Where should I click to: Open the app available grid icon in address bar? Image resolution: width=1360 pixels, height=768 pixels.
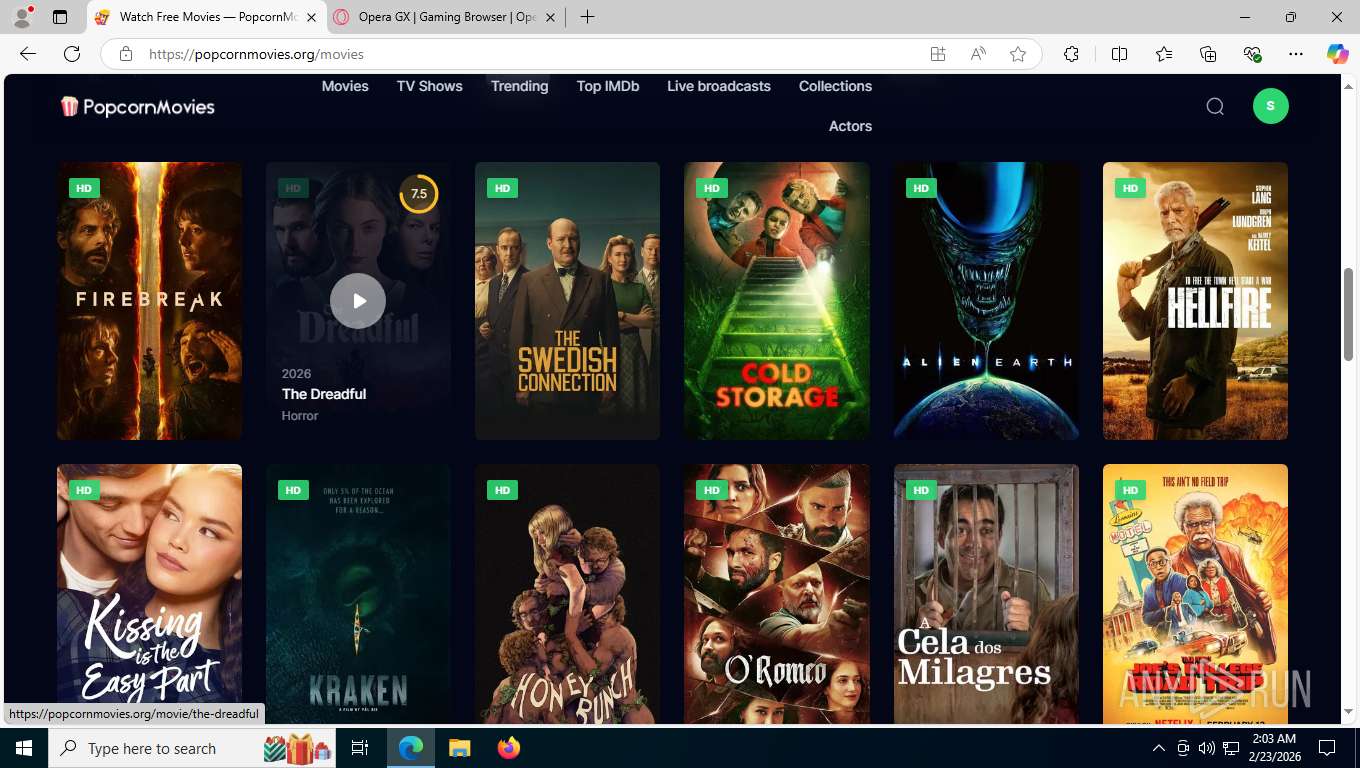tap(938, 54)
